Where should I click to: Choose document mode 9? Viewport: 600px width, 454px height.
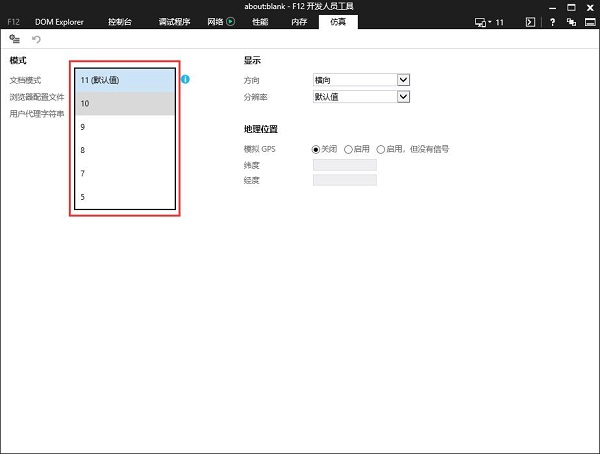click(x=125, y=127)
